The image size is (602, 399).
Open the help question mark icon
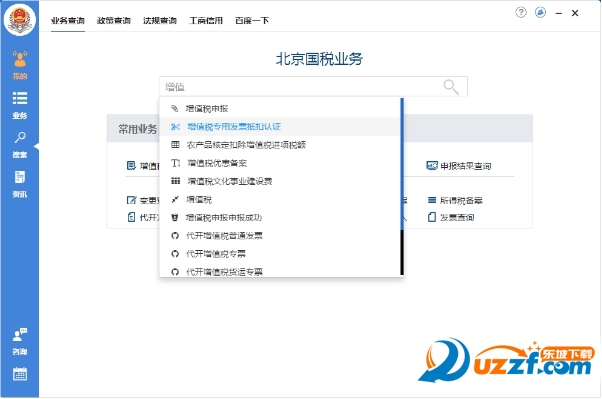[x=521, y=13]
